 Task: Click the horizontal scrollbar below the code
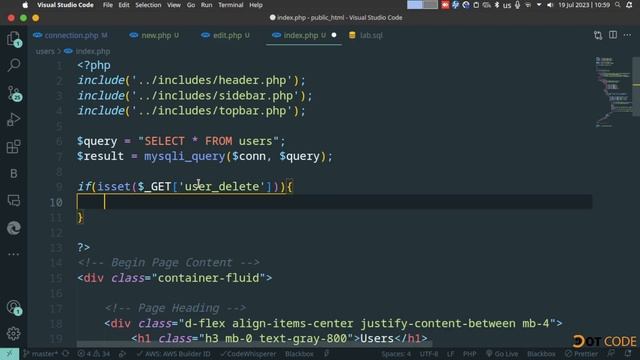point(254,344)
